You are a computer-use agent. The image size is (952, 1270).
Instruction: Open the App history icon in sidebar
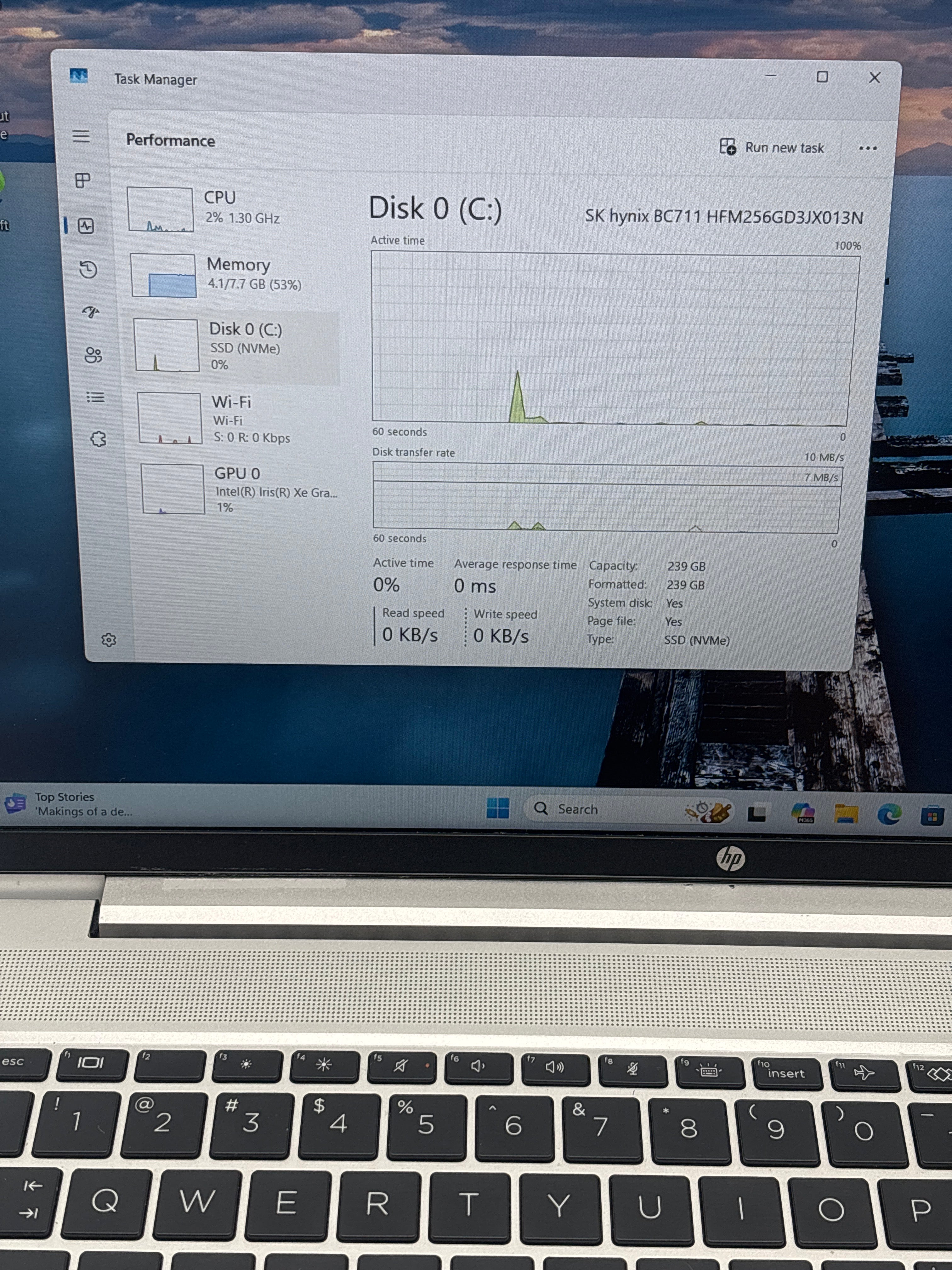click(x=88, y=269)
